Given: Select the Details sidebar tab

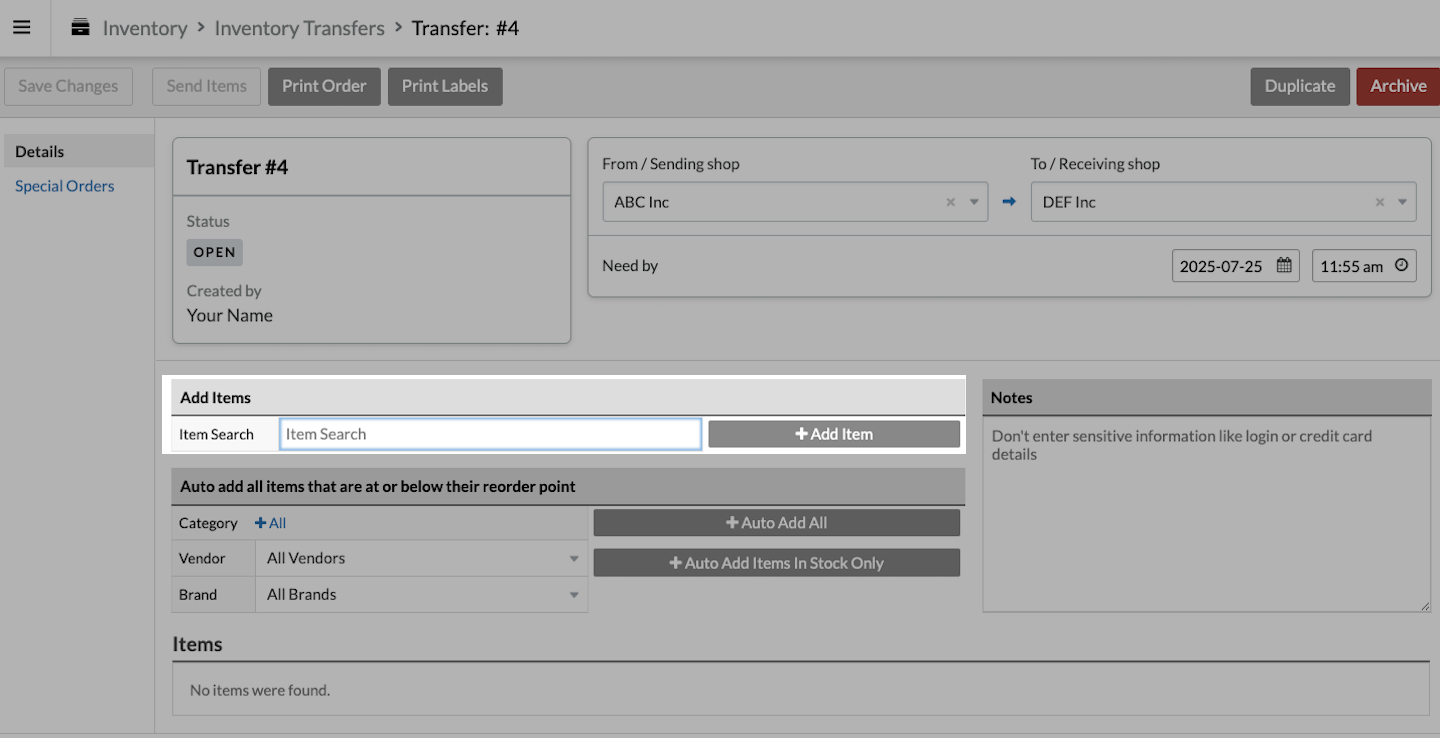Looking at the screenshot, I should pyautogui.click(x=40, y=152).
